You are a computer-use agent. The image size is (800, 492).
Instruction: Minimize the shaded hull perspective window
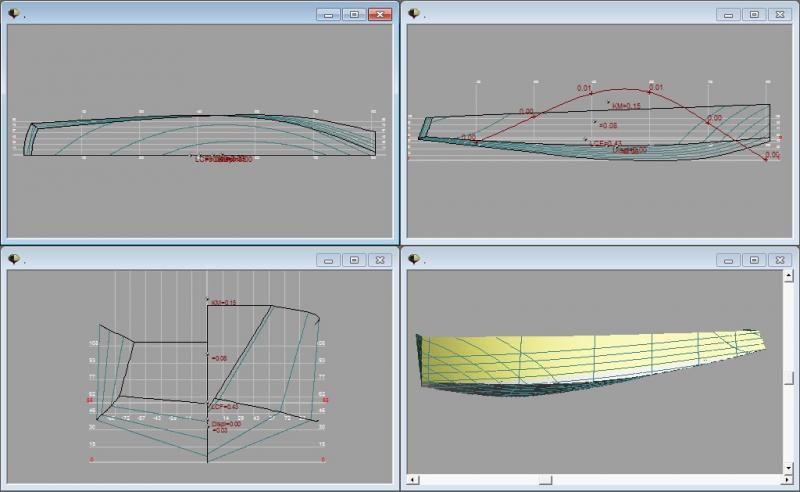click(729, 260)
